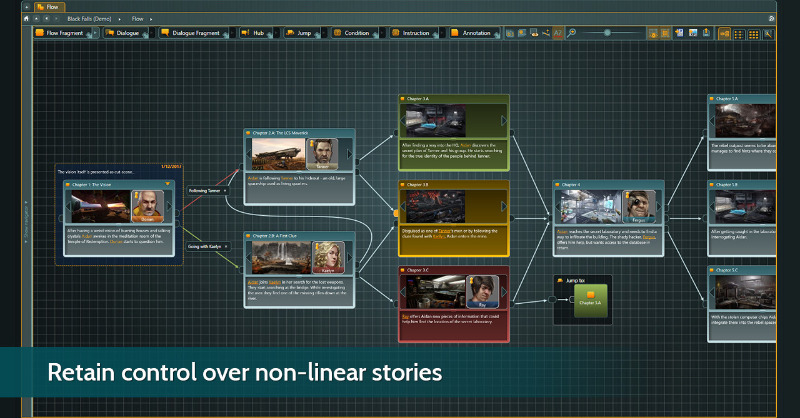Switch to the list view mode button
Screen dimensions: 800x418
(739, 34)
